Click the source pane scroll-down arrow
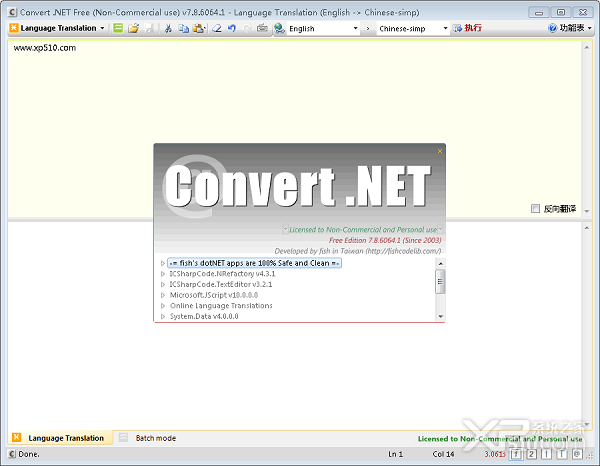600x466 pixels. tap(587, 211)
